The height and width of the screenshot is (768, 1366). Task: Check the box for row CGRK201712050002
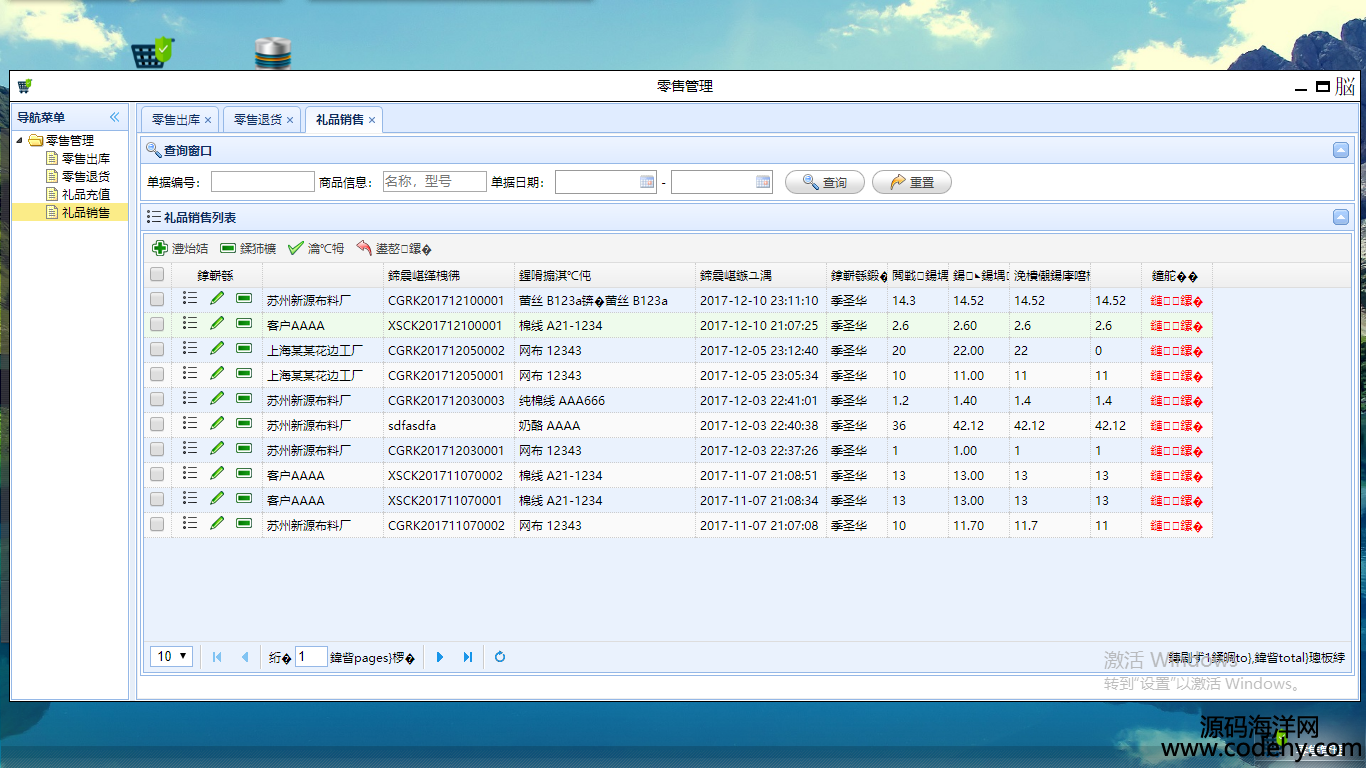[157, 350]
